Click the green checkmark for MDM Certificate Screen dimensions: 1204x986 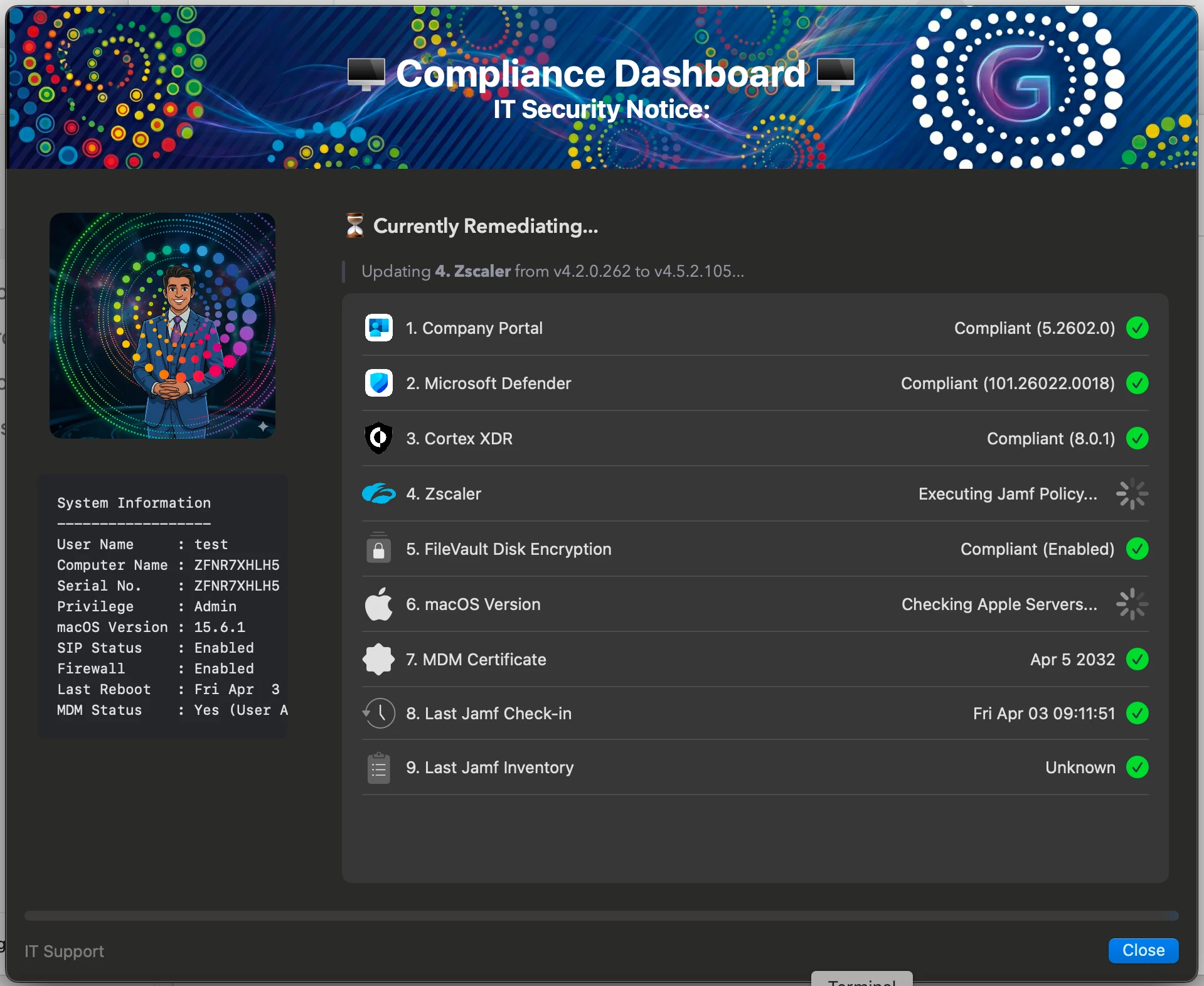pyautogui.click(x=1137, y=659)
